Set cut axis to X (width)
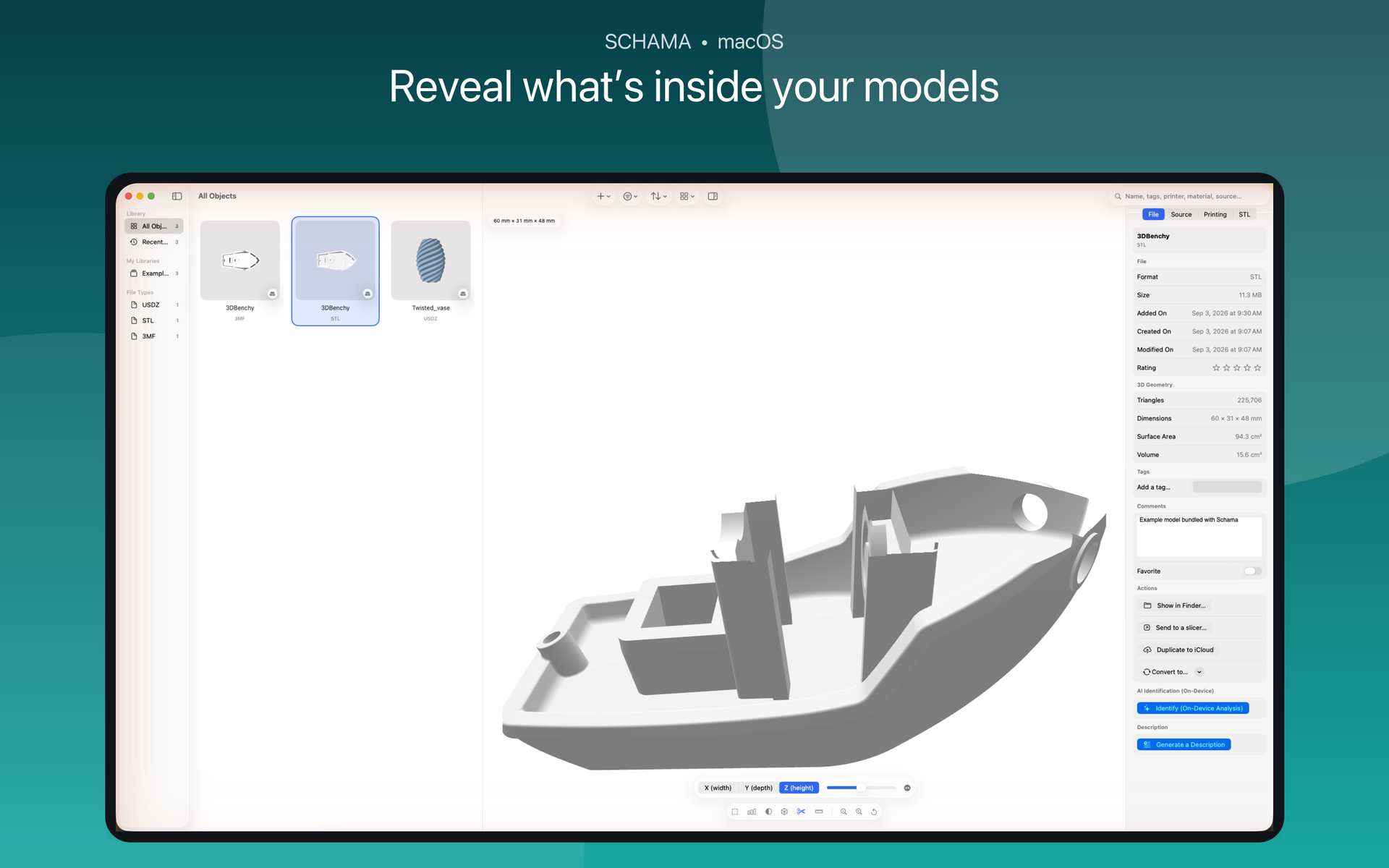Viewport: 1389px width, 868px height. tap(718, 788)
